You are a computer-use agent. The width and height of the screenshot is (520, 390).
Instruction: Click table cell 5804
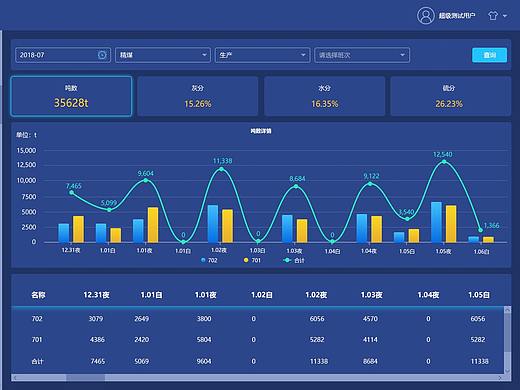[x=204, y=340]
